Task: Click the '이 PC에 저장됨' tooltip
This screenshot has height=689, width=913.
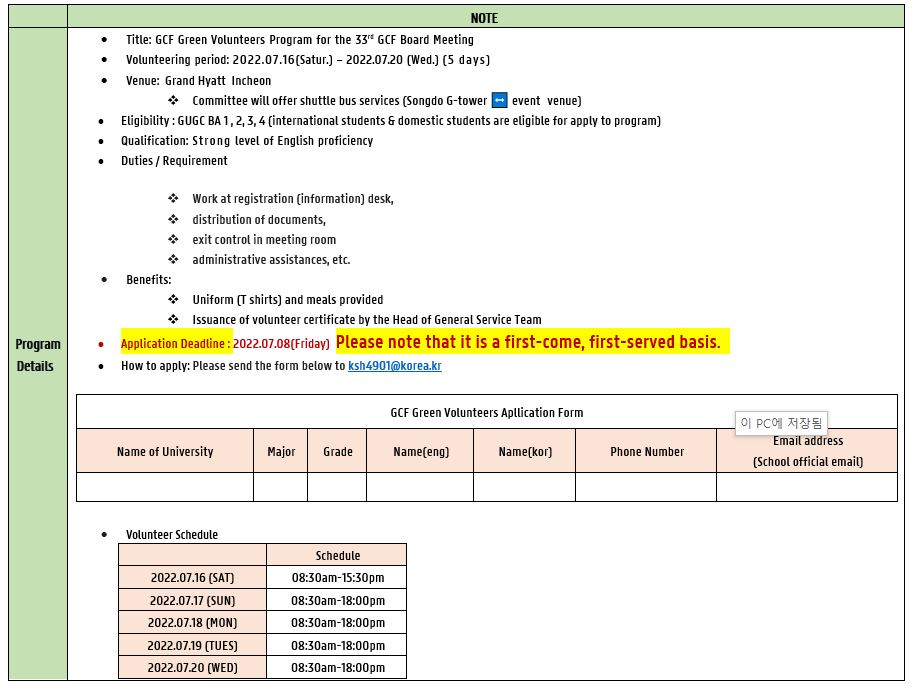Action: 781,423
